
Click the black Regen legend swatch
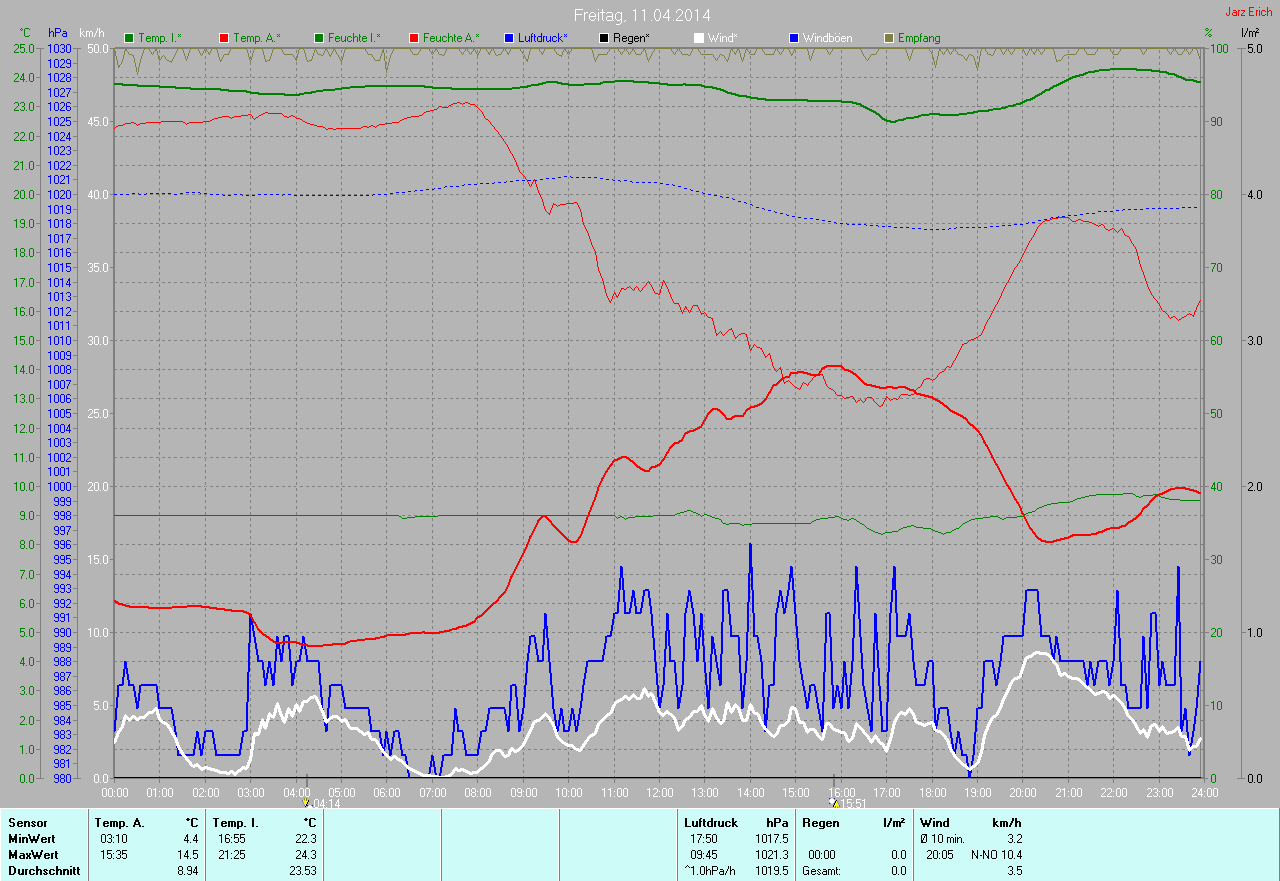click(603, 38)
